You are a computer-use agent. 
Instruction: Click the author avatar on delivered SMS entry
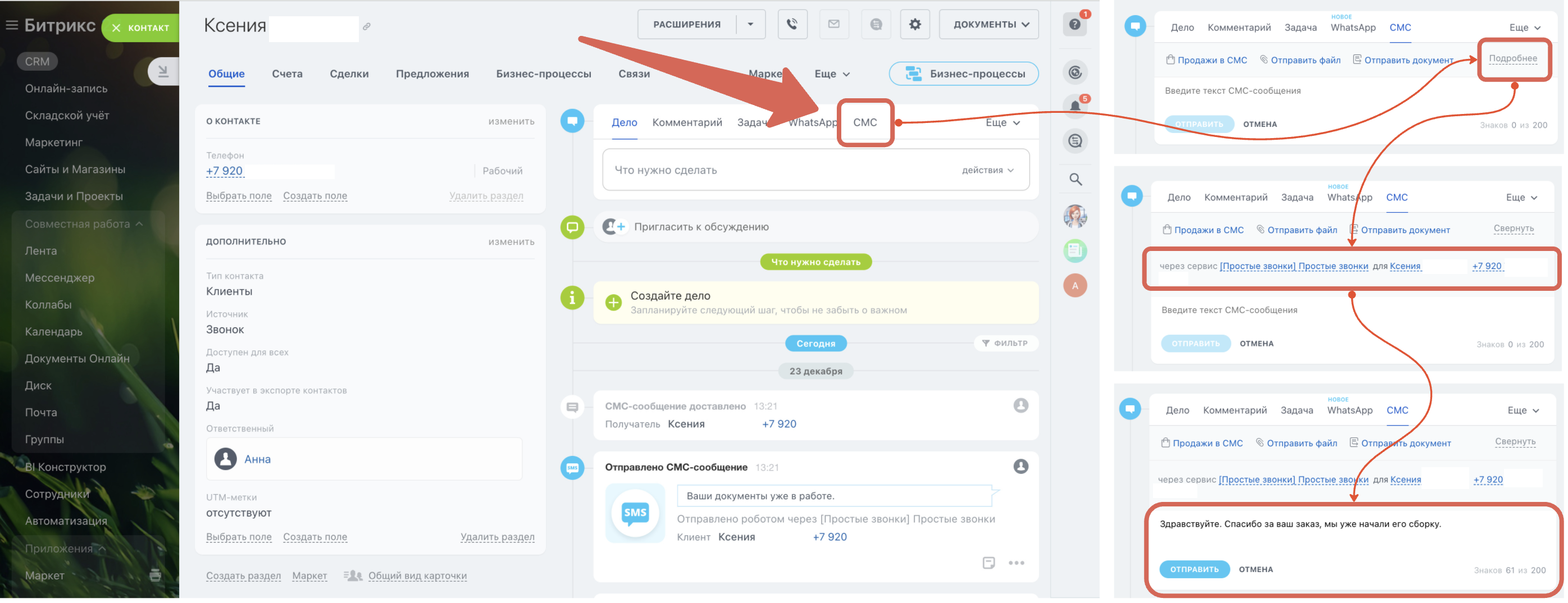pyautogui.click(x=1021, y=406)
